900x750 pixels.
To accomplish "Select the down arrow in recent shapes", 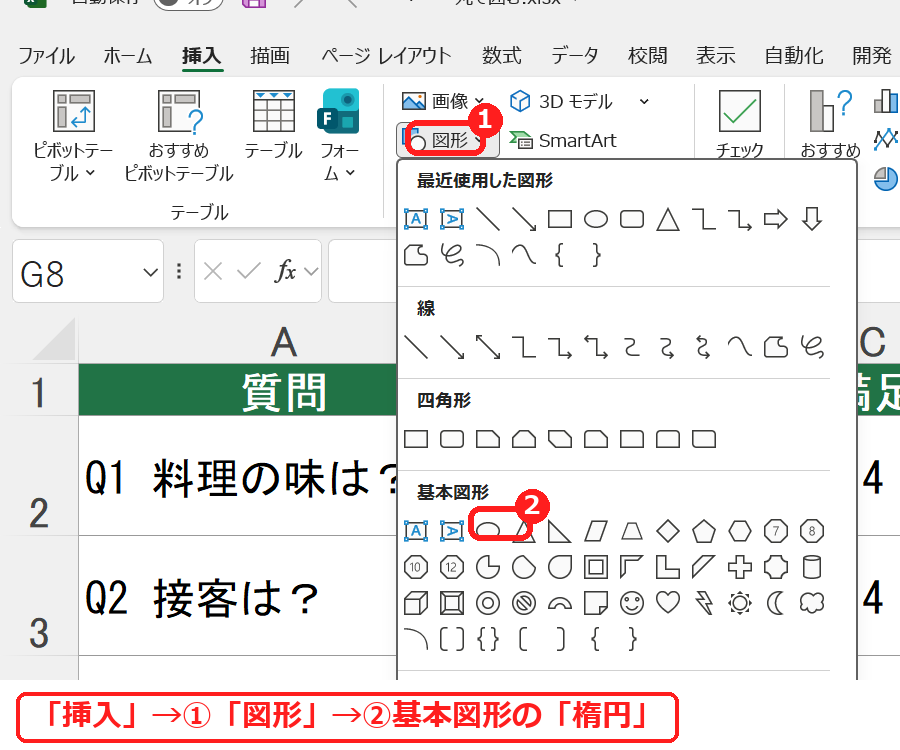I will pos(812,219).
